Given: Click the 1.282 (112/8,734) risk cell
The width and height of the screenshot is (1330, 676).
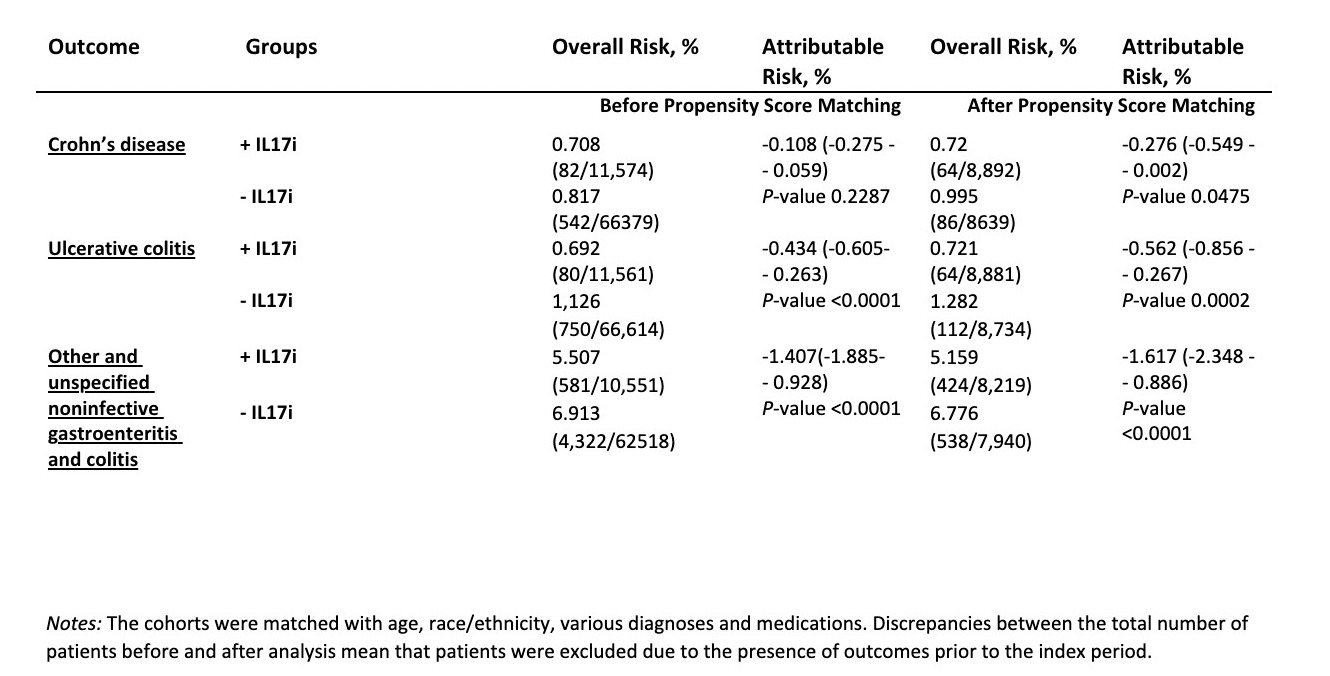Looking at the screenshot, I should pos(973,313).
